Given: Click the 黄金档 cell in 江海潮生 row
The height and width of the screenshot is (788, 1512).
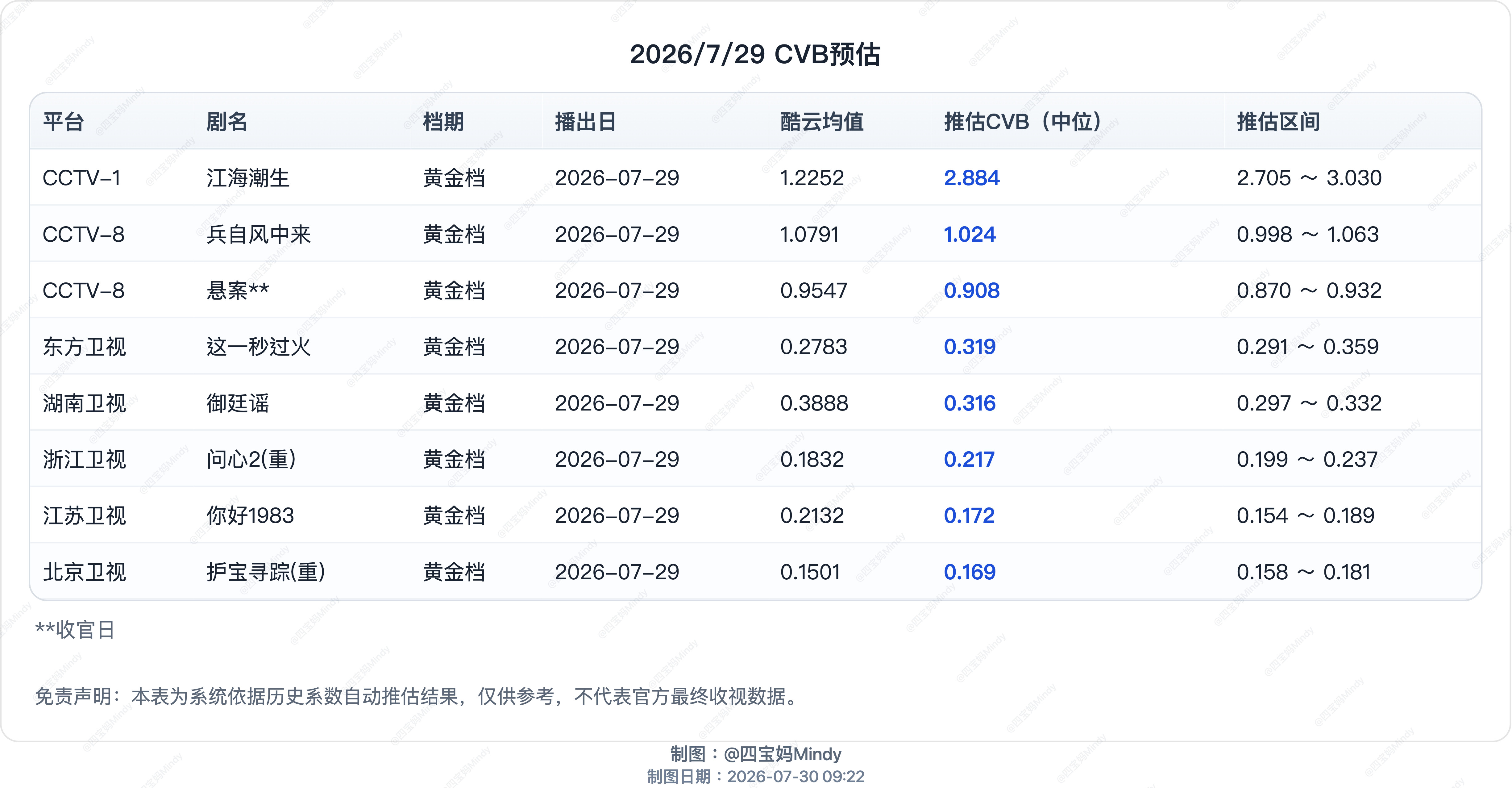Looking at the screenshot, I should [x=454, y=178].
